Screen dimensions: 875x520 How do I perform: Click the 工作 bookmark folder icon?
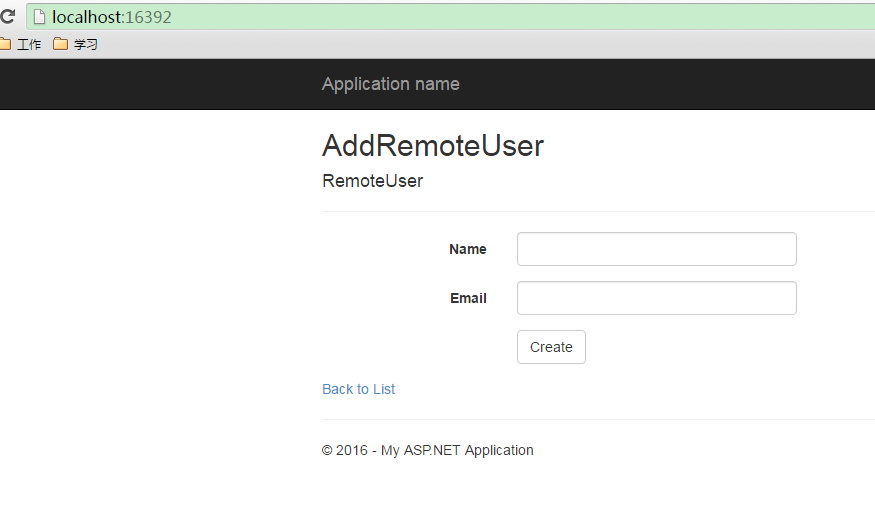5,44
